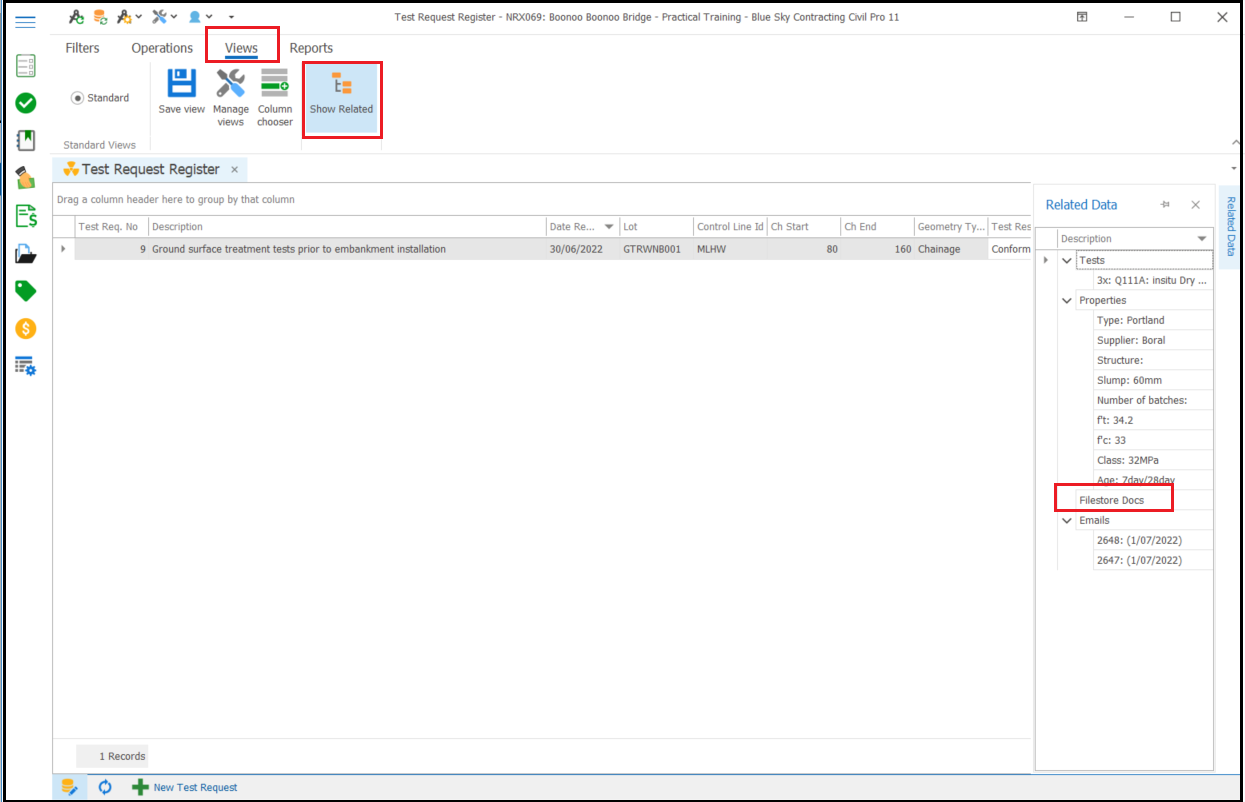Select the Standard view radio button
The image size is (1245, 802).
(x=77, y=98)
